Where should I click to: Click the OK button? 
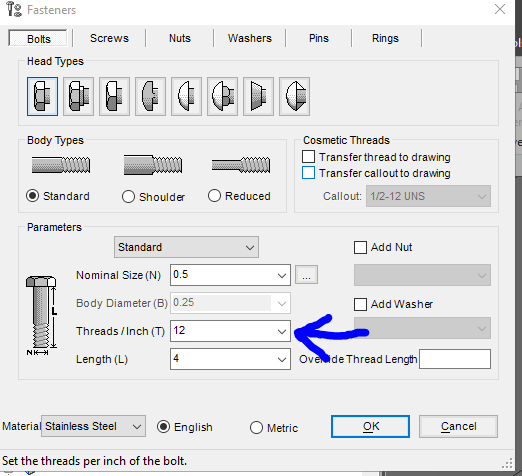370,426
